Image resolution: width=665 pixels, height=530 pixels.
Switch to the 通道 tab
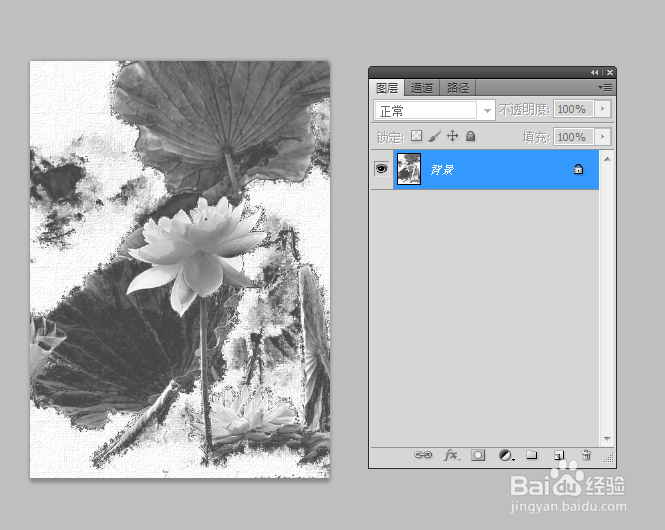(422, 88)
